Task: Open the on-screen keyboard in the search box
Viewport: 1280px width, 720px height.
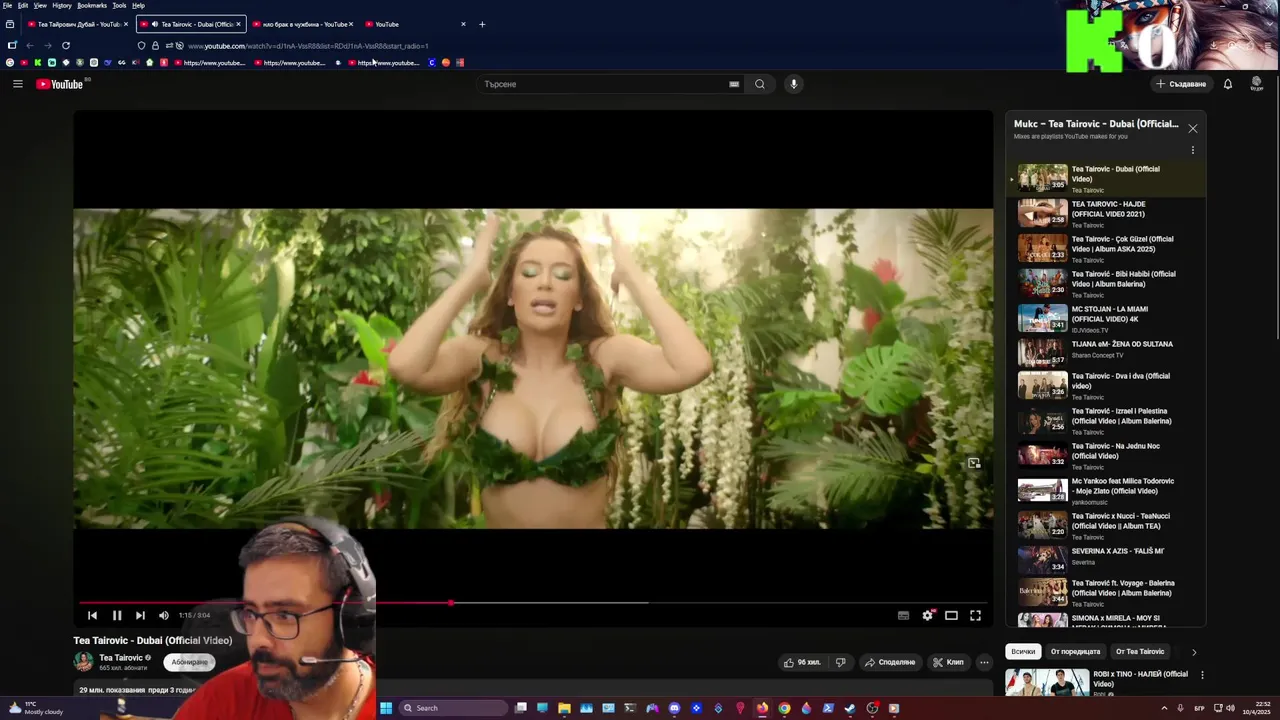Action: [x=734, y=84]
